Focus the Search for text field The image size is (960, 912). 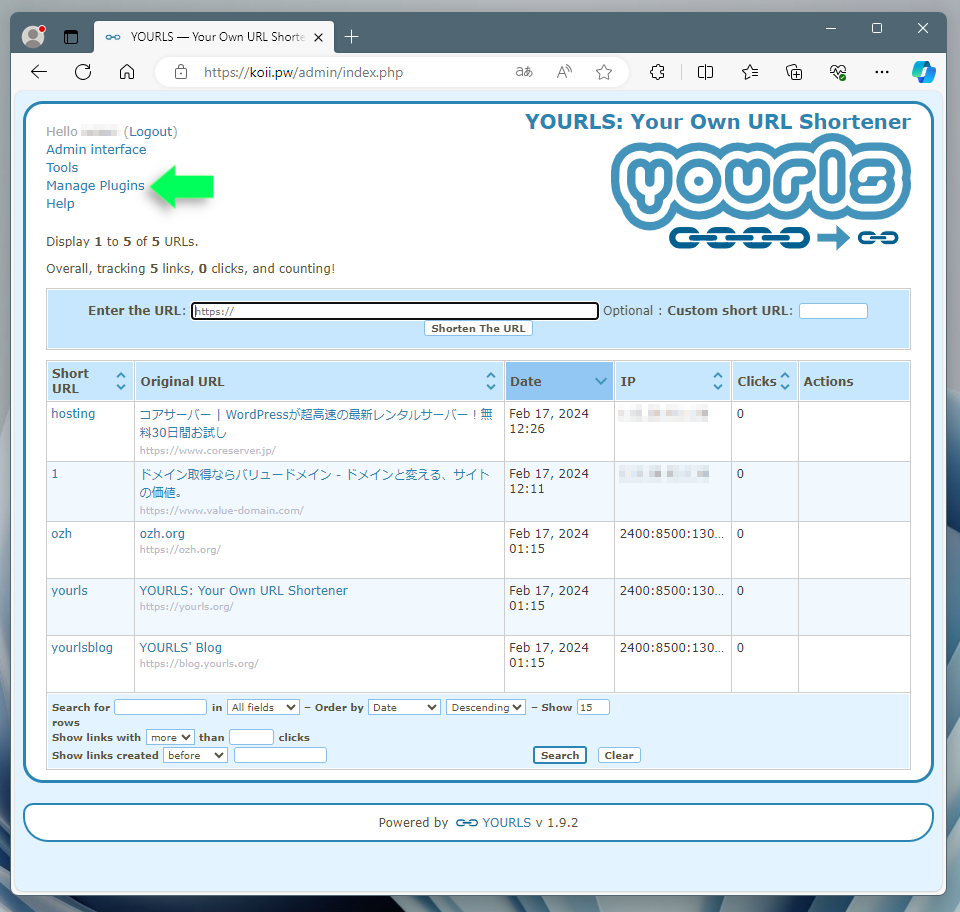[160, 708]
